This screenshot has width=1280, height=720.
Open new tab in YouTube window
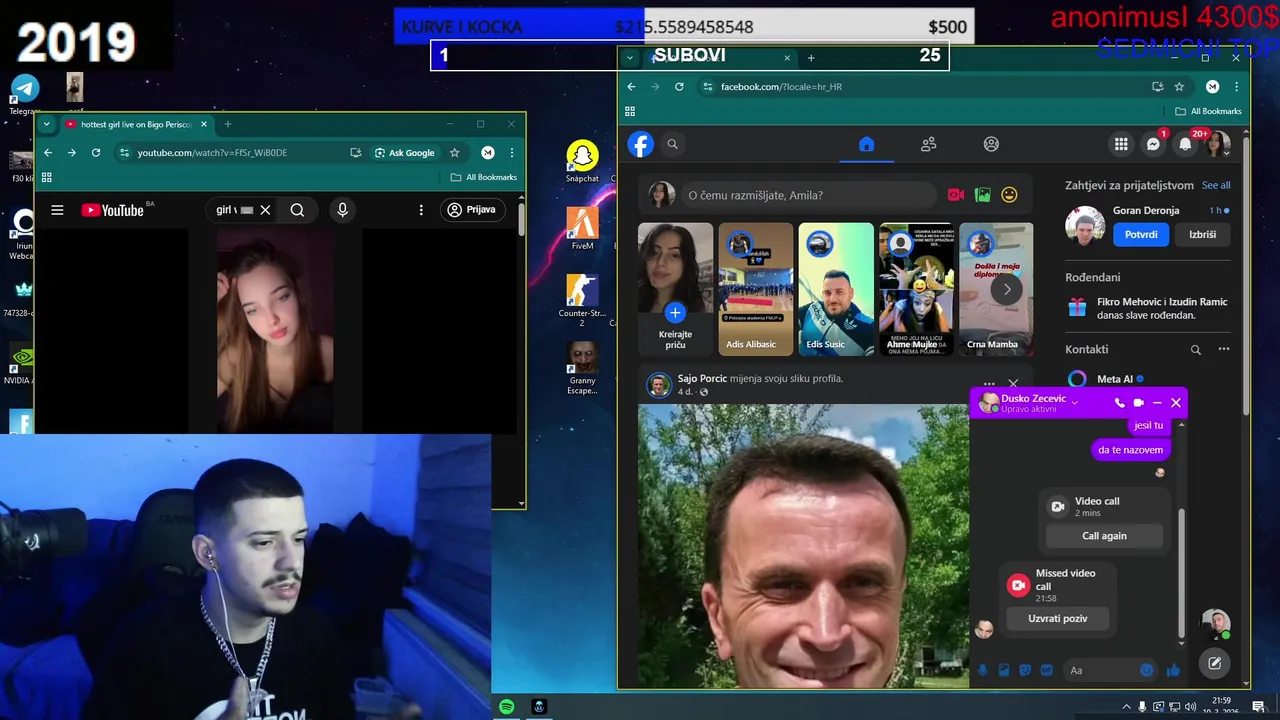point(228,124)
